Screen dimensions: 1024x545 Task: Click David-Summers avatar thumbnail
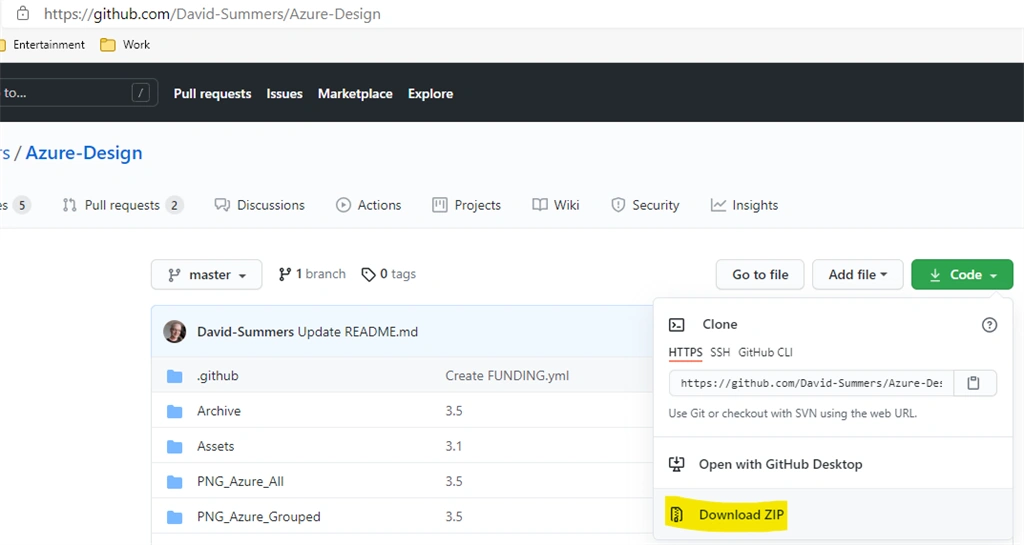pyautogui.click(x=174, y=332)
